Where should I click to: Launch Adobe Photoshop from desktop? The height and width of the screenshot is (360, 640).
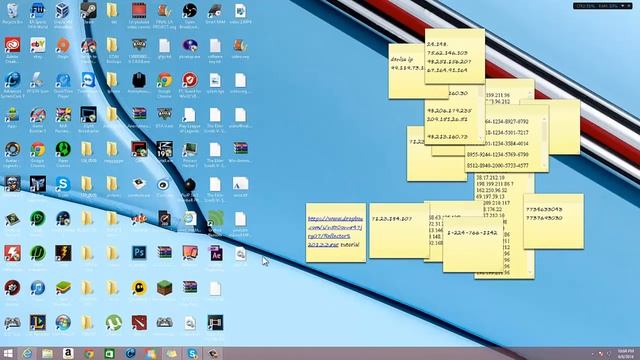click(x=139, y=253)
